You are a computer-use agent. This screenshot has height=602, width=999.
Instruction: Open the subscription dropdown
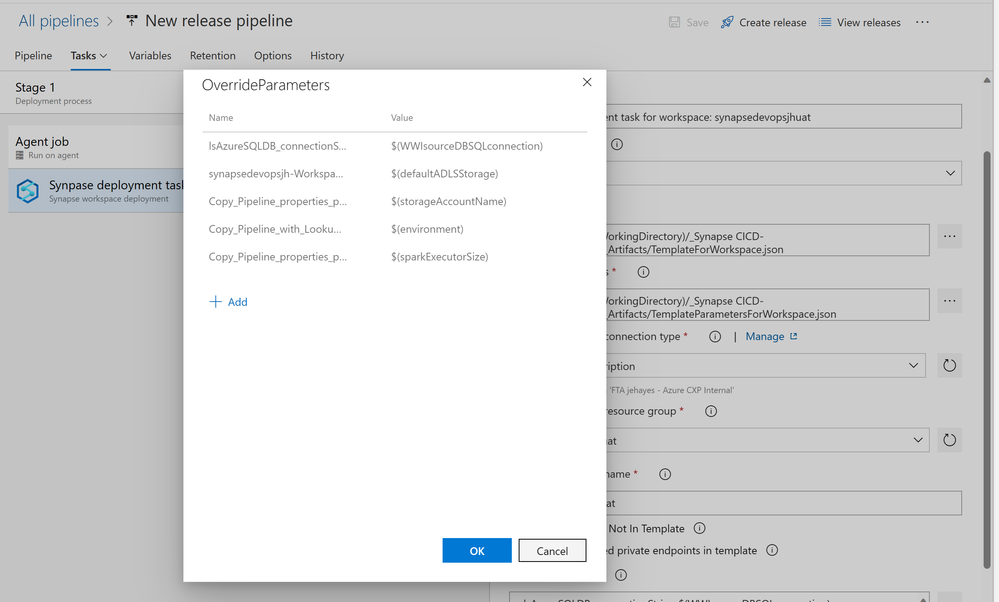913,366
